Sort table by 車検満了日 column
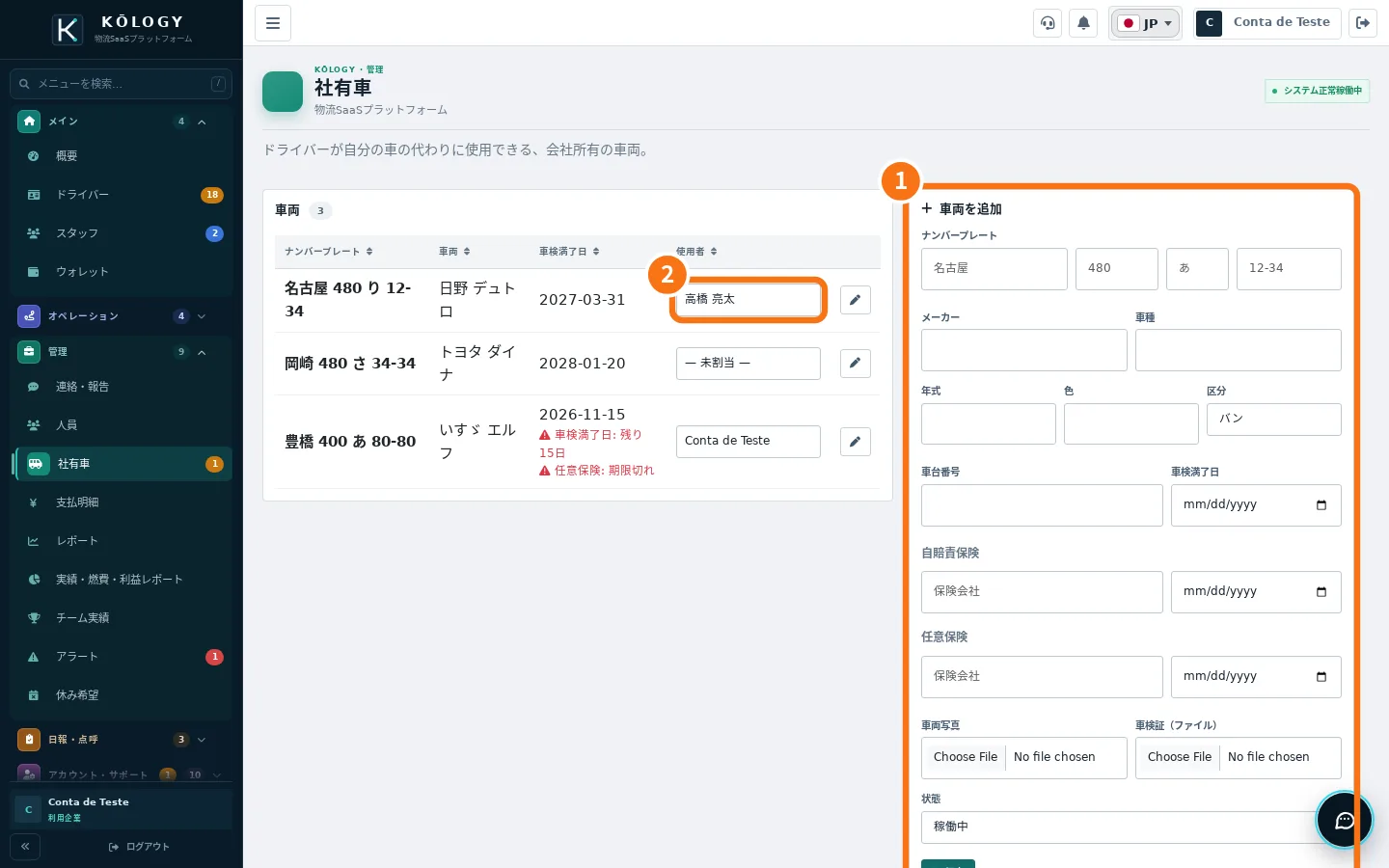 point(569,252)
